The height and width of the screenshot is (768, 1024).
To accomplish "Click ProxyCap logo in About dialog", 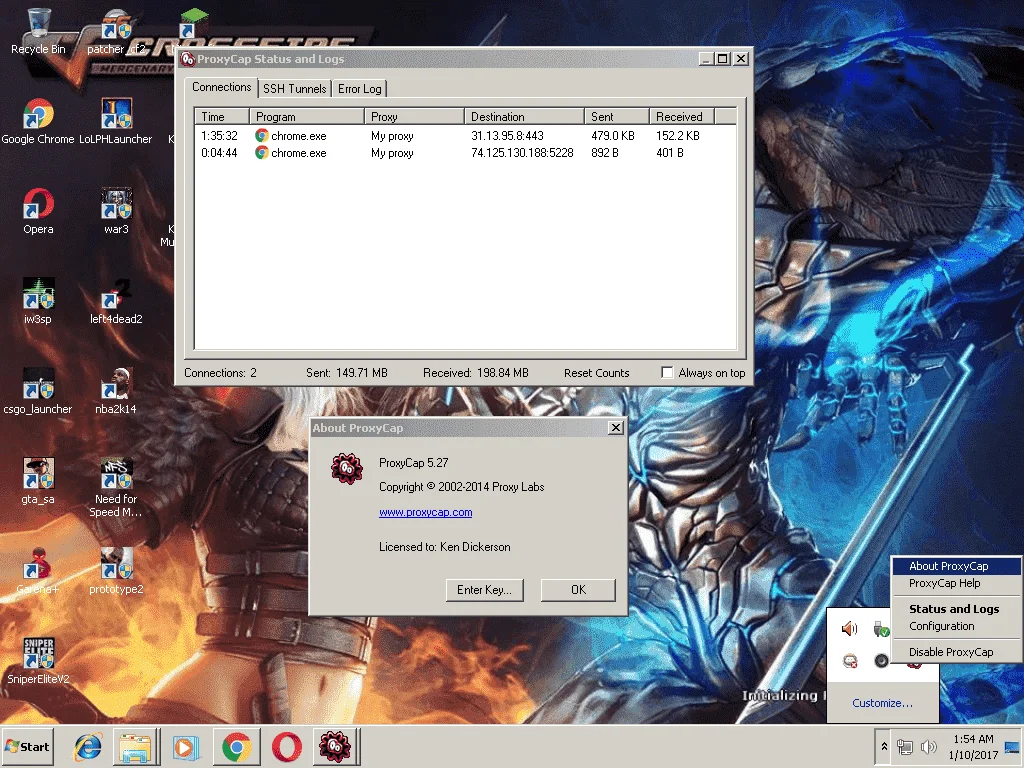I will (347, 468).
